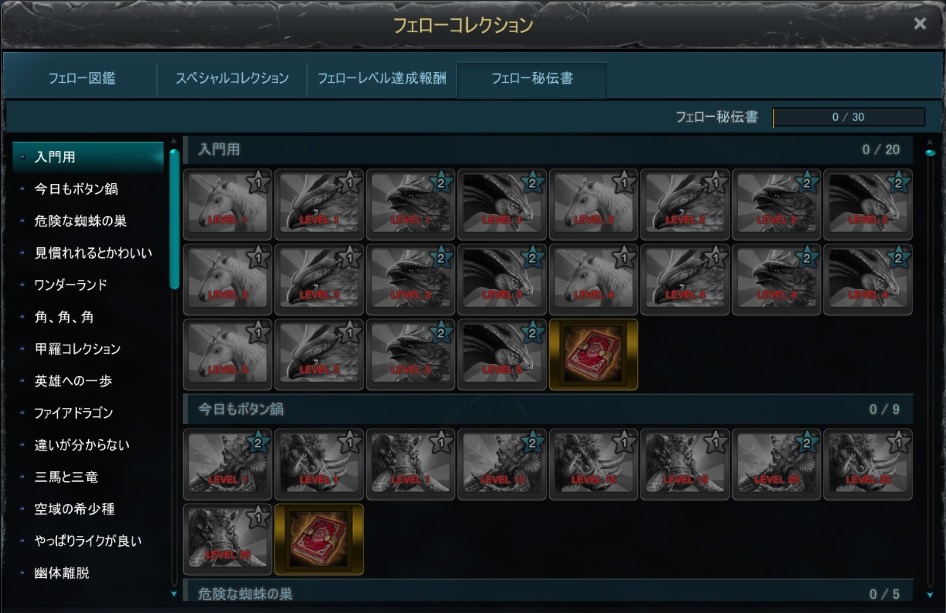Click the フェロー秘伝書 progress bar 0 / 30
This screenshot has height=613, width=946.
tap(848, 117)
